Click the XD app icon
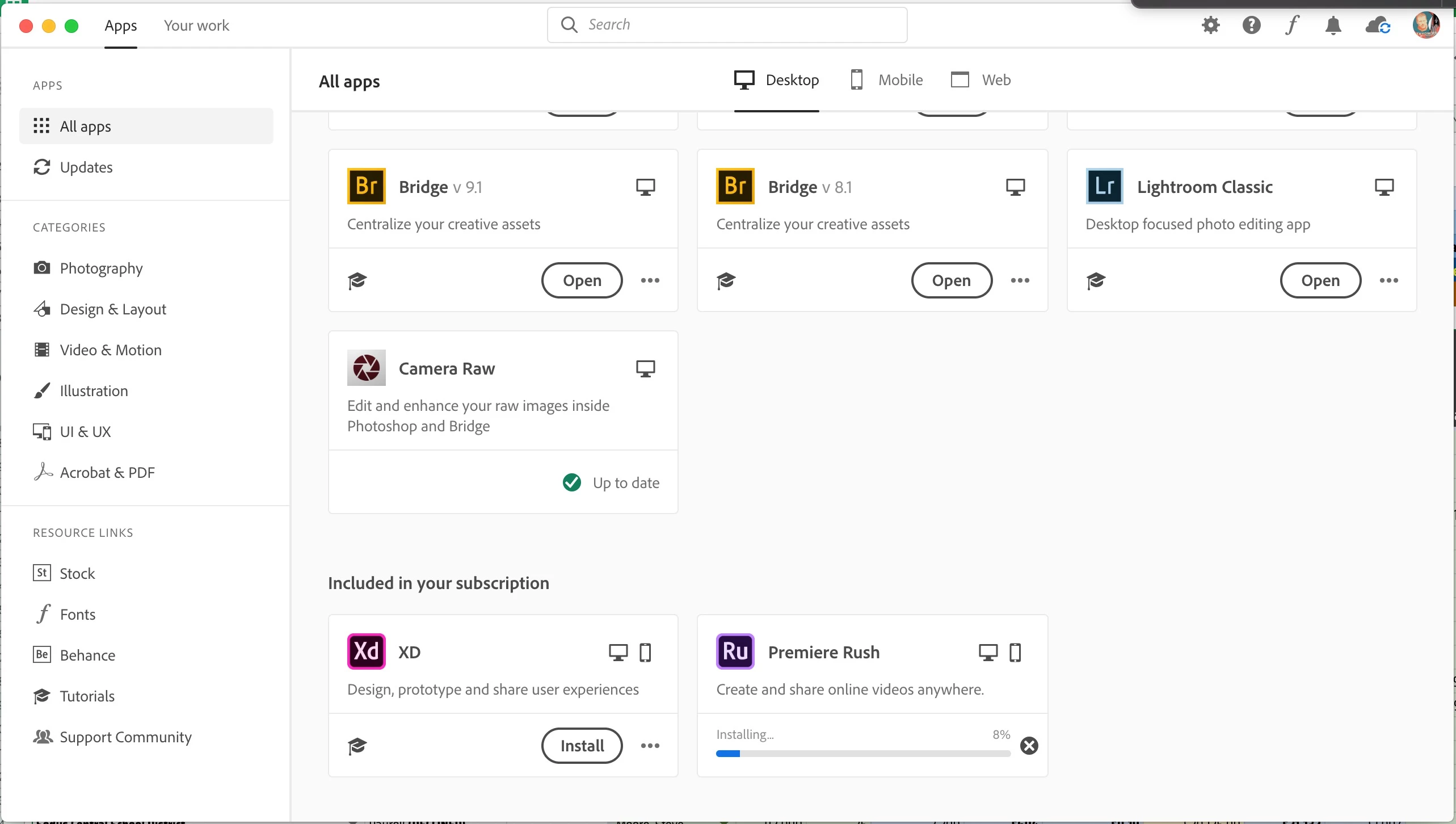The width and height of the screenshot is (1456, 824). (x=367, y=651)
